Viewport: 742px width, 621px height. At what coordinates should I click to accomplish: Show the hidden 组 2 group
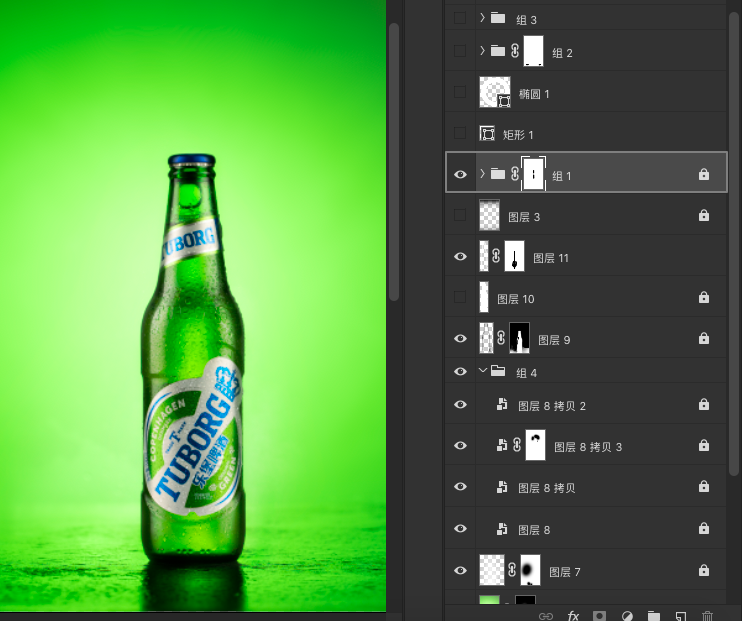pyautogui.click(x=459, y=51)
